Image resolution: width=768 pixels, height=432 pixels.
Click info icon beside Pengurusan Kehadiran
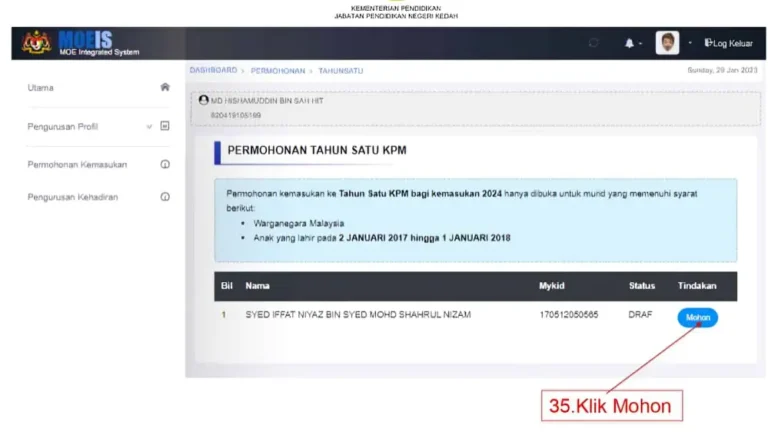pyautogui.click(x=165, y=197)
